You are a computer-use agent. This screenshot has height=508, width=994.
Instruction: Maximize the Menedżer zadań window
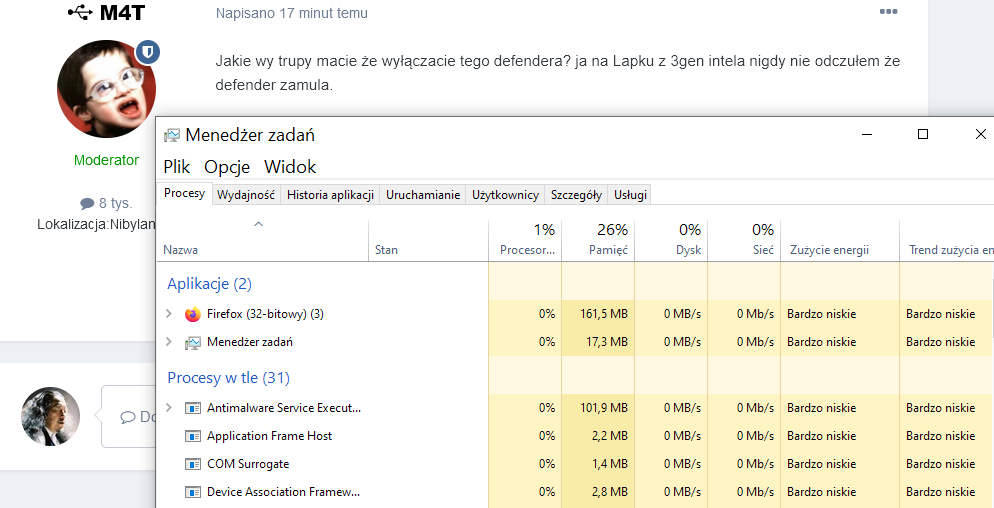pyautogui.click(x=923, y=134)
